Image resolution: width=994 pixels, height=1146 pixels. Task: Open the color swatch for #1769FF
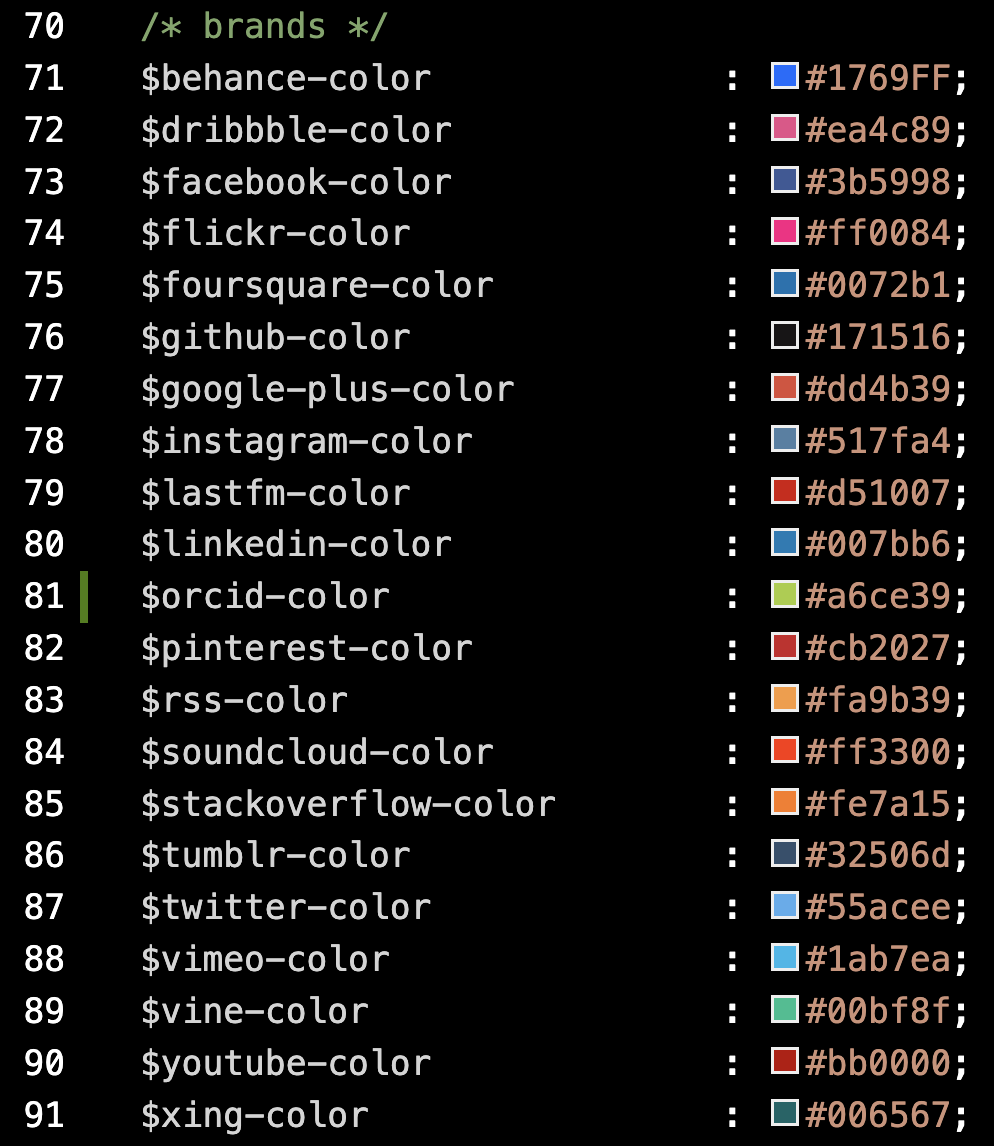[785, 76]
